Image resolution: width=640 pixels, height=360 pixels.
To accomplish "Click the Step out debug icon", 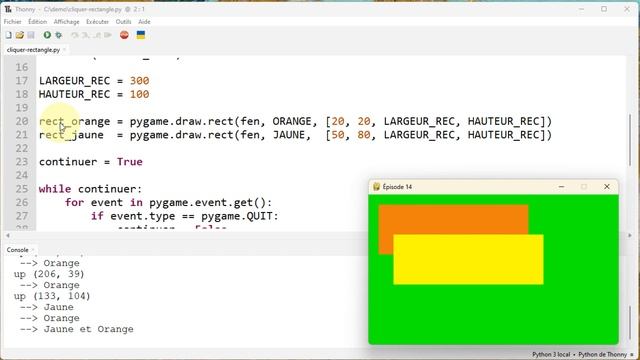I will coord(97,35).
